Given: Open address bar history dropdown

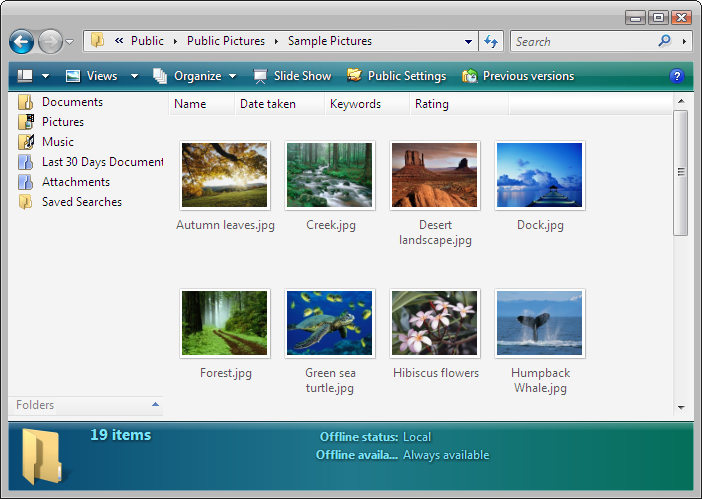Looking at the screenshot, I should (469, 42).
